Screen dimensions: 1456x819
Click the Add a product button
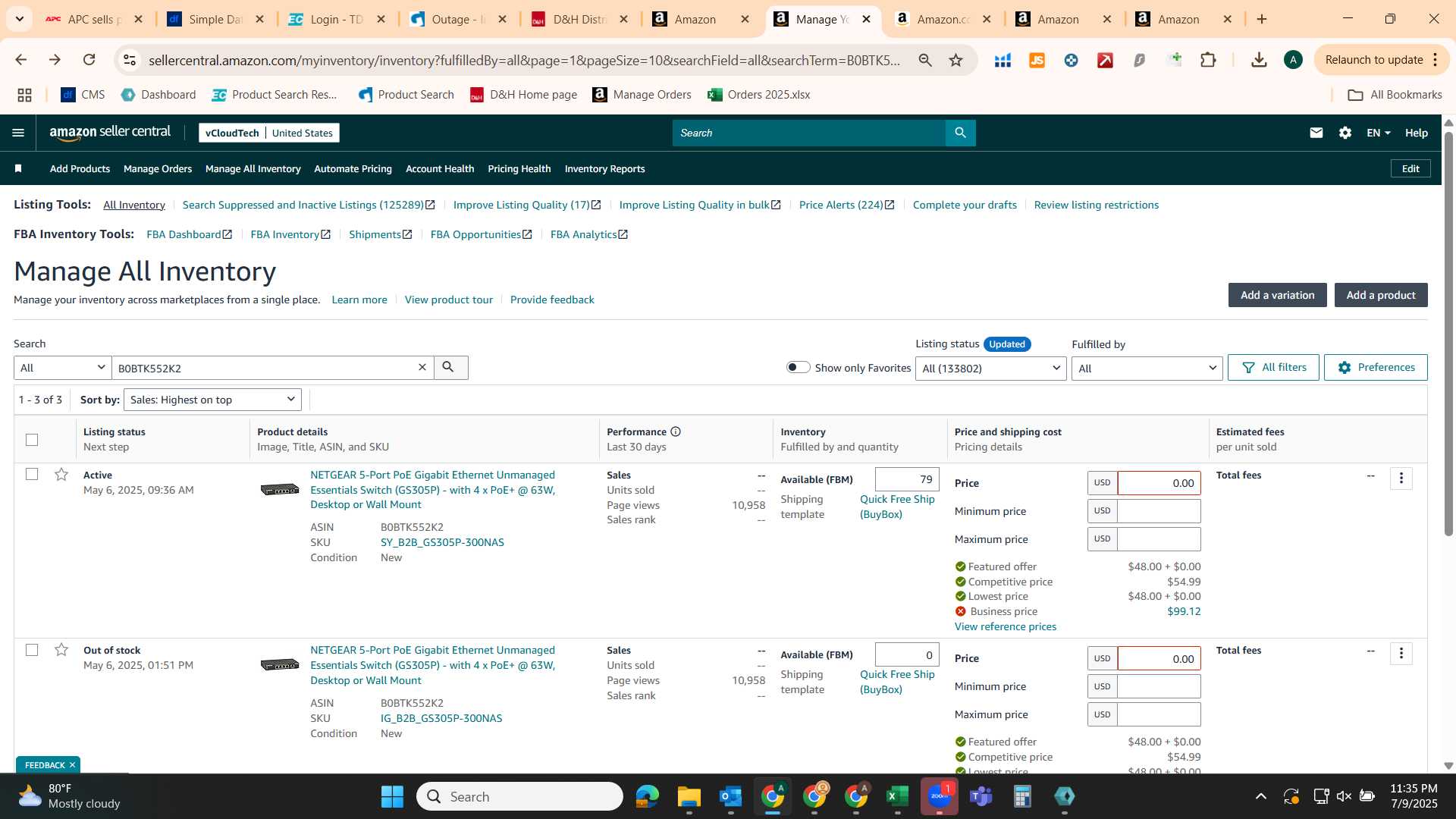1381,295
